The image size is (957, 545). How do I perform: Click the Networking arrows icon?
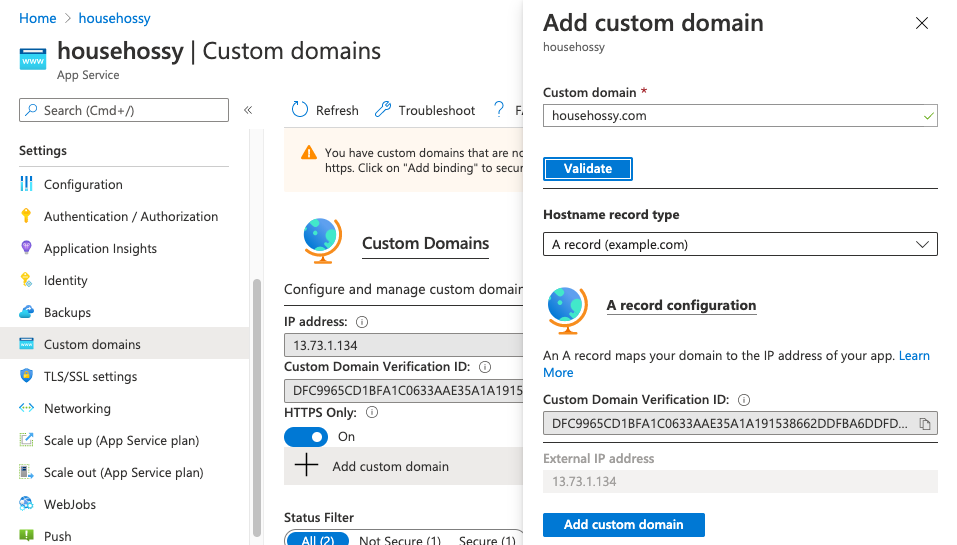tap(26, 408)
